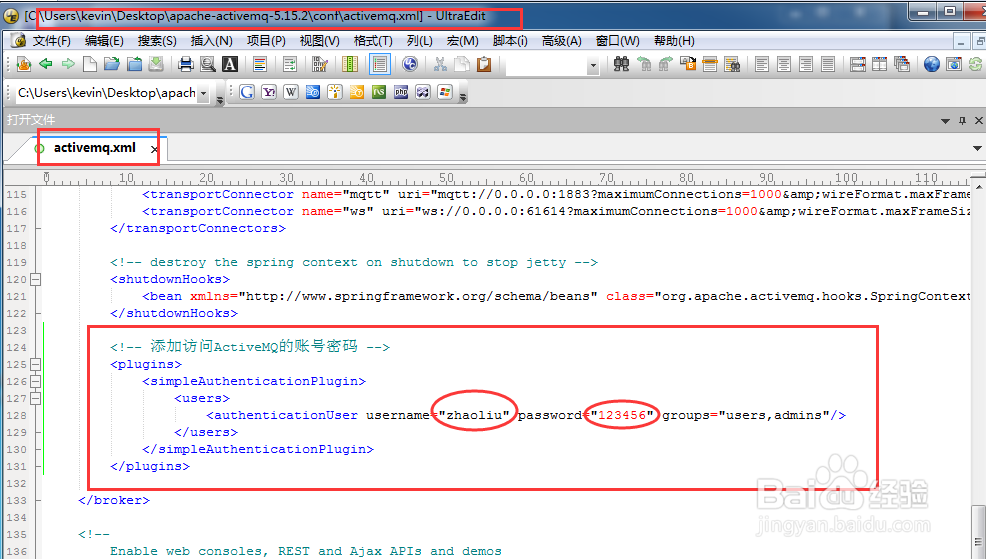This screenshot has height=559, width=986.
Task: Print the document with printer icon
Action: pos(186,64)
